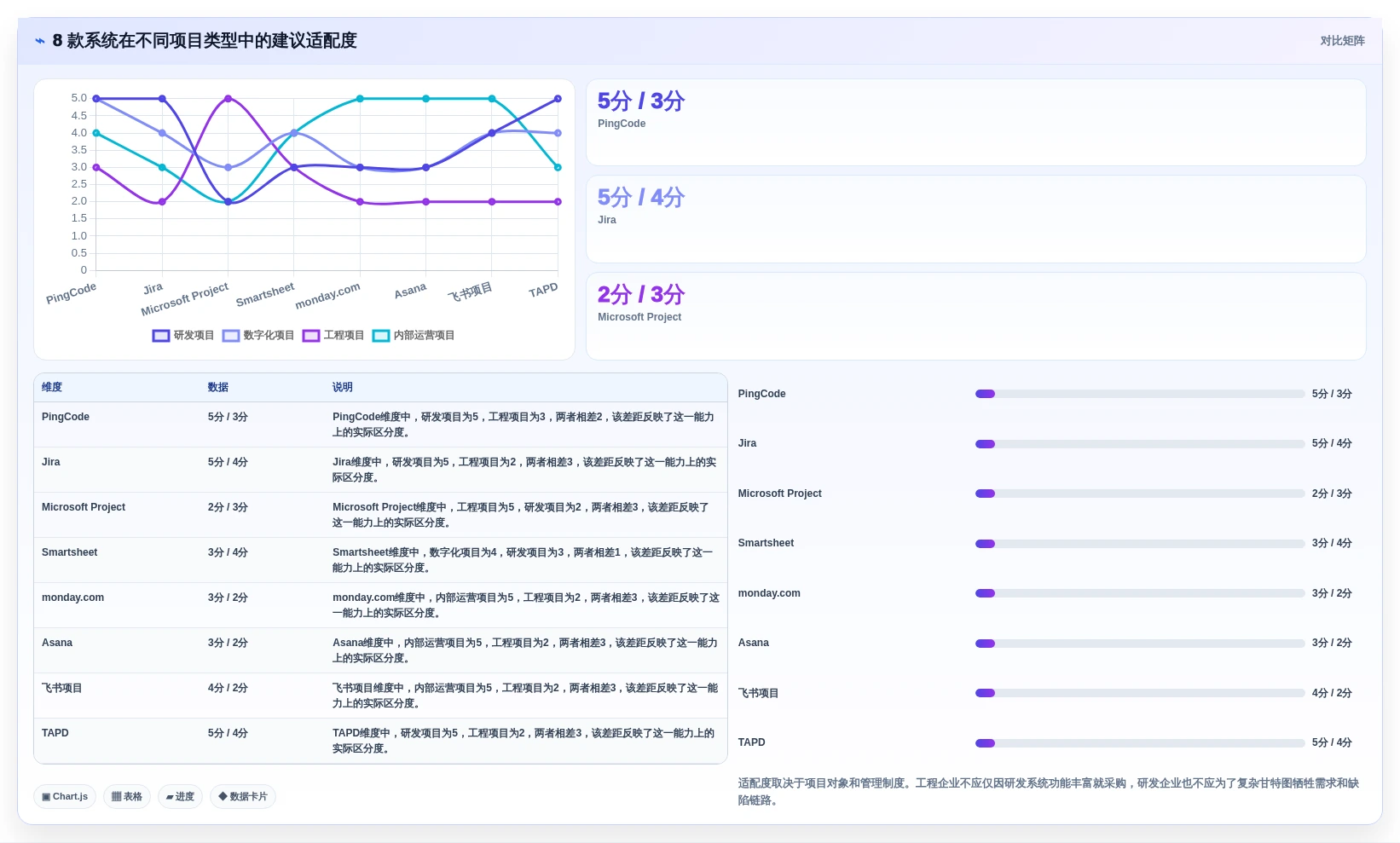Screen dimensions: 1400x843
Task: Select the Chart.js tag chip
Action: click(65, 797)
